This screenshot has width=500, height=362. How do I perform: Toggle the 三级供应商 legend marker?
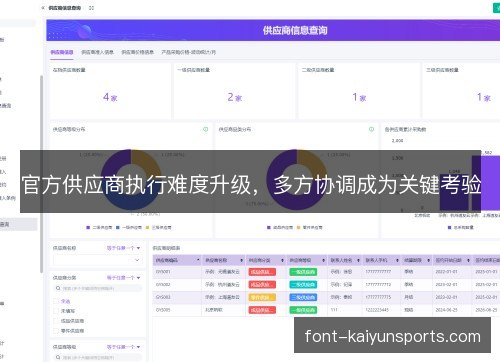(147, 227)
